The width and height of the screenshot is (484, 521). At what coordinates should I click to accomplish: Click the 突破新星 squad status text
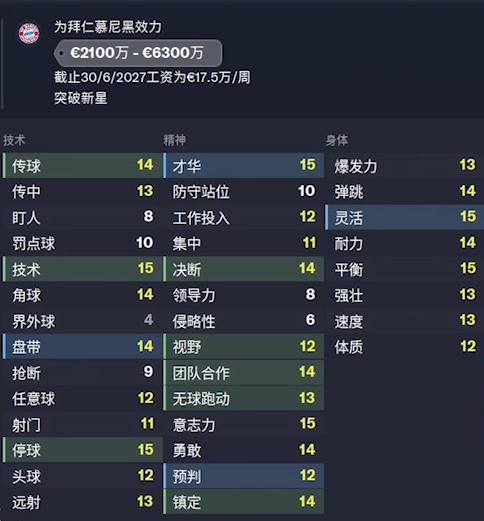[81, 98]
